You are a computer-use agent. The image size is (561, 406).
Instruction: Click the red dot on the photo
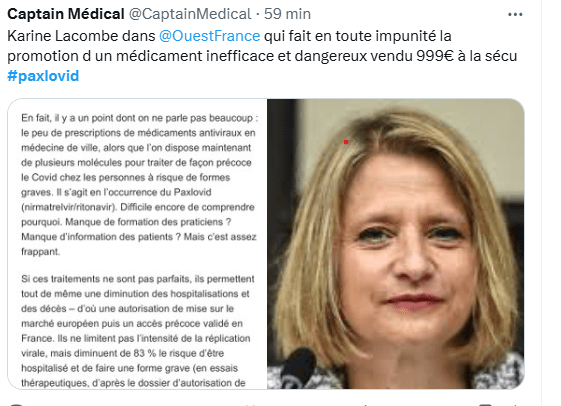click(x=346, y=142)
